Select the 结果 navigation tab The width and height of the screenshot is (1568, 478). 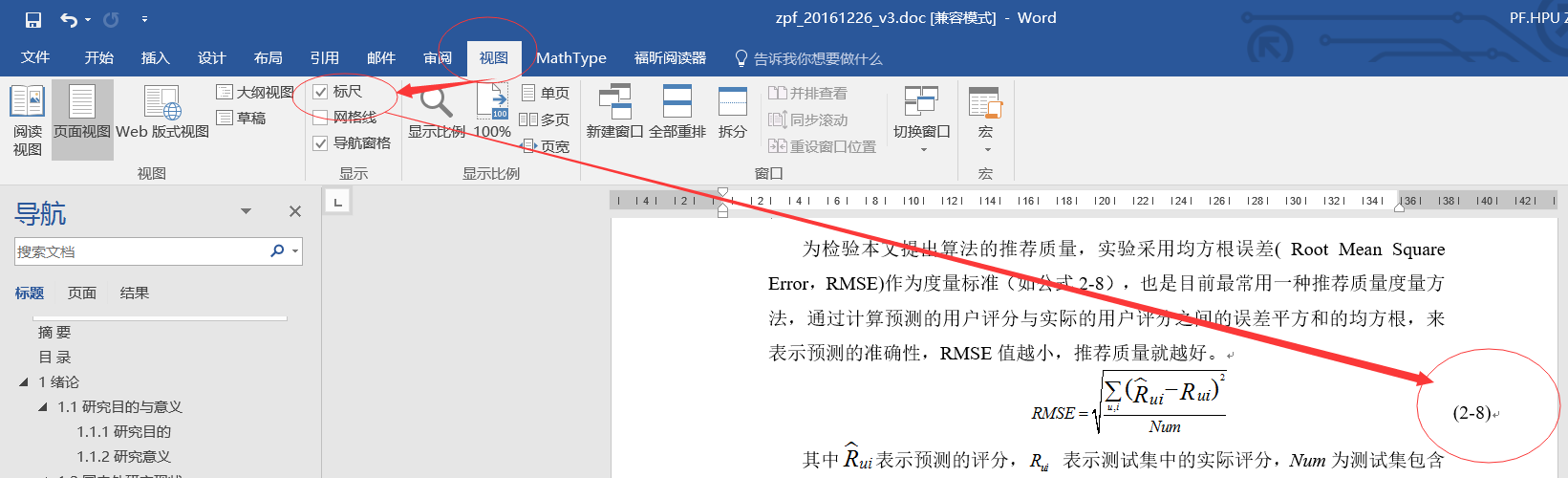click(x=135, y=293)
